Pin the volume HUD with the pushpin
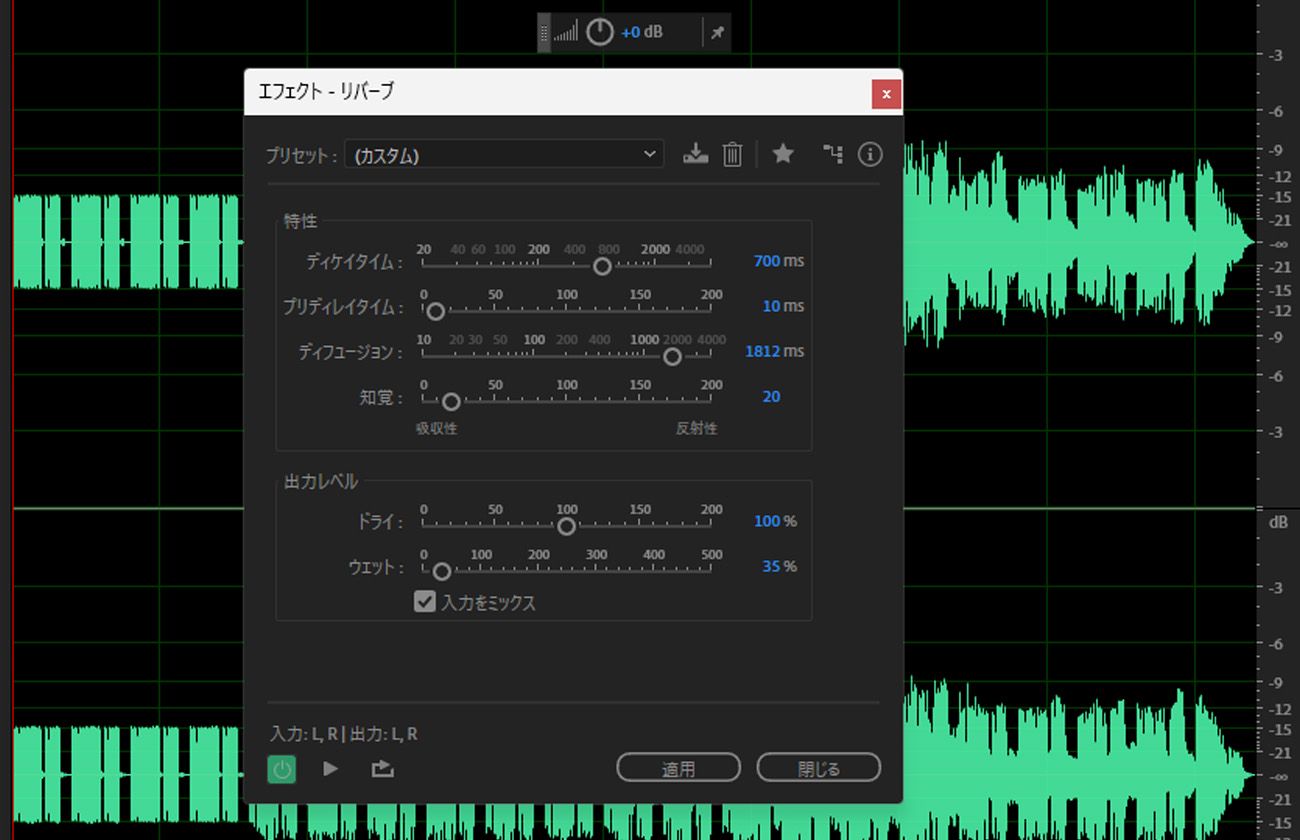The image size is (1300, 840). click(x=718, y=33)
